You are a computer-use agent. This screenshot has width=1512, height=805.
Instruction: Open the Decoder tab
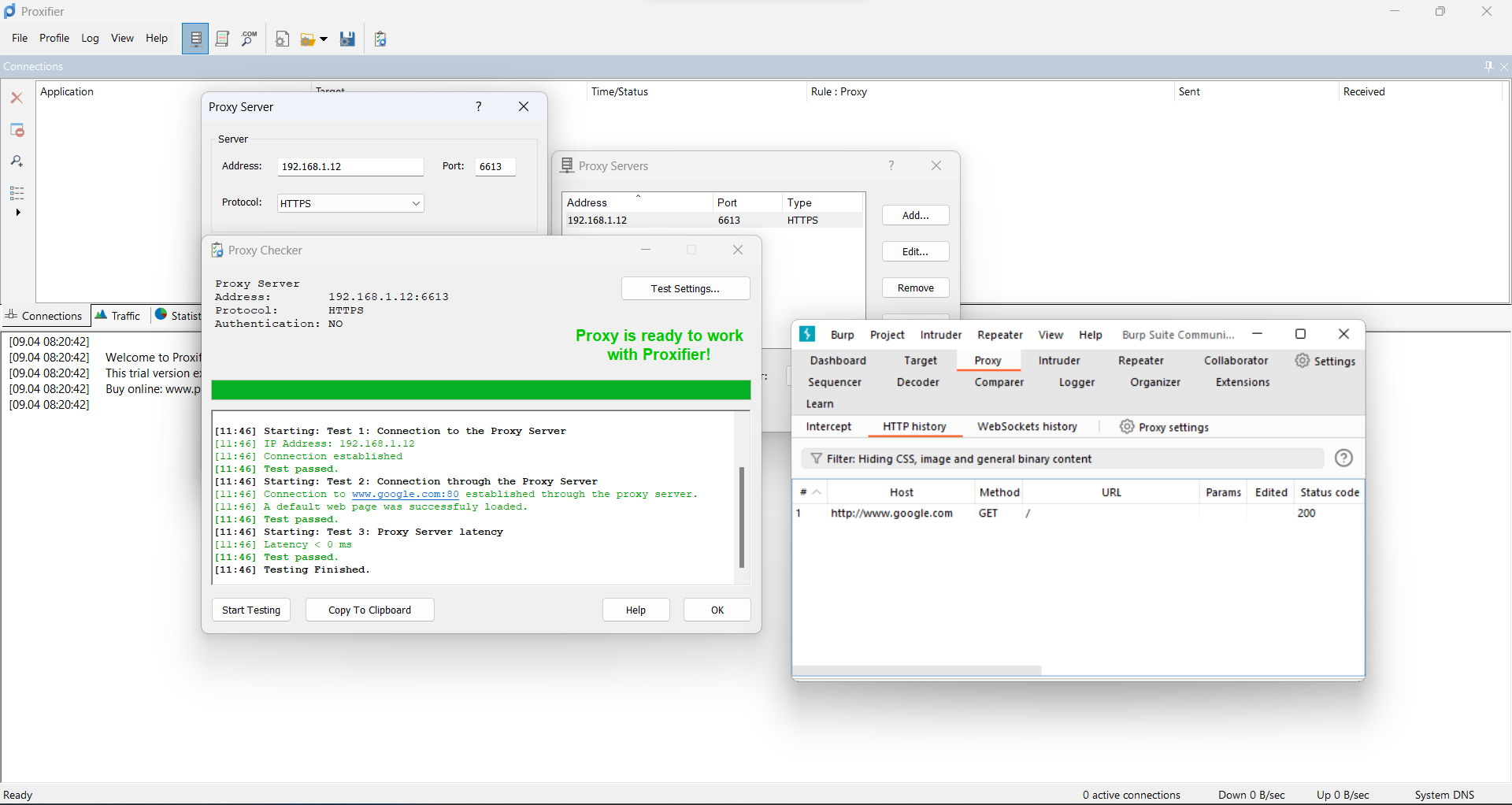pyautogui.click(x=918, y=382)
